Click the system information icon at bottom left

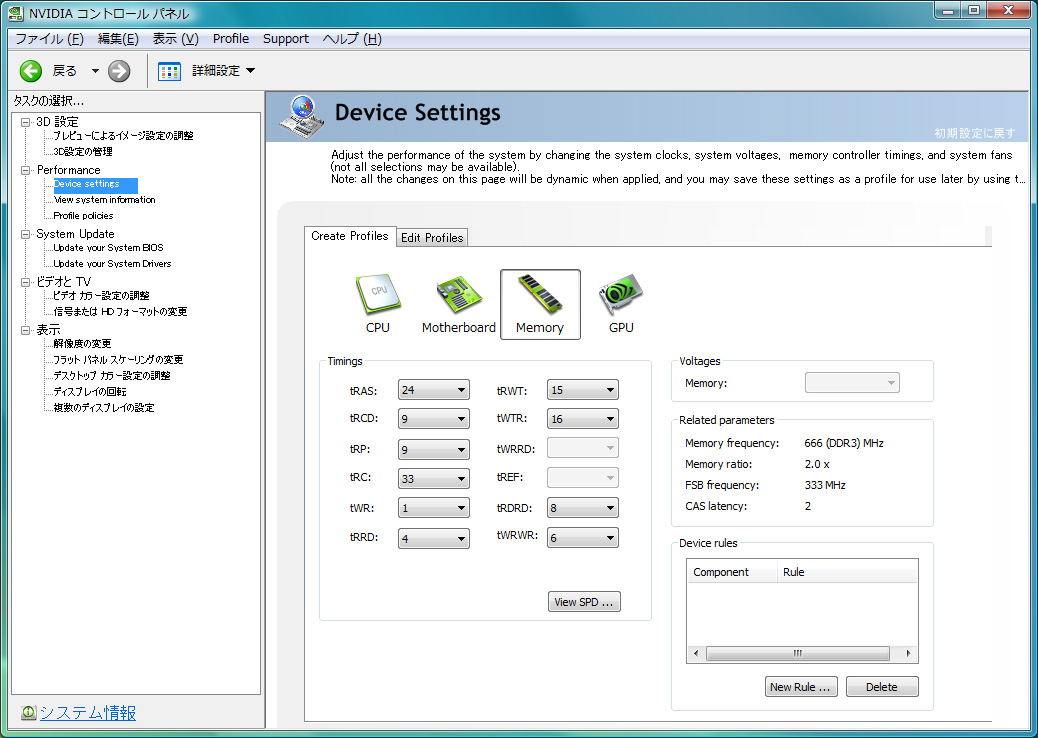[29, 713]
